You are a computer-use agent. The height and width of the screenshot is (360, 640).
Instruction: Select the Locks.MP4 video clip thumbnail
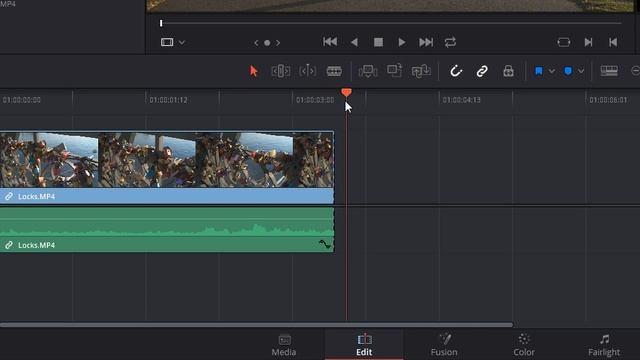point(167,160)
